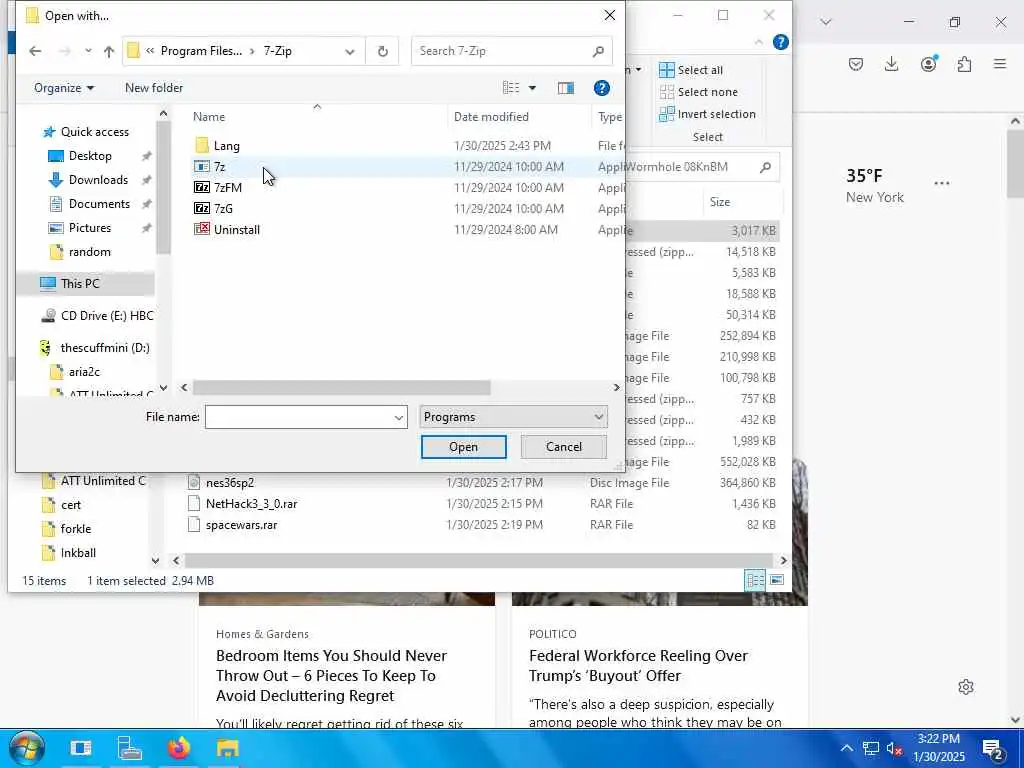Open weather widget more options

(942, 184)
